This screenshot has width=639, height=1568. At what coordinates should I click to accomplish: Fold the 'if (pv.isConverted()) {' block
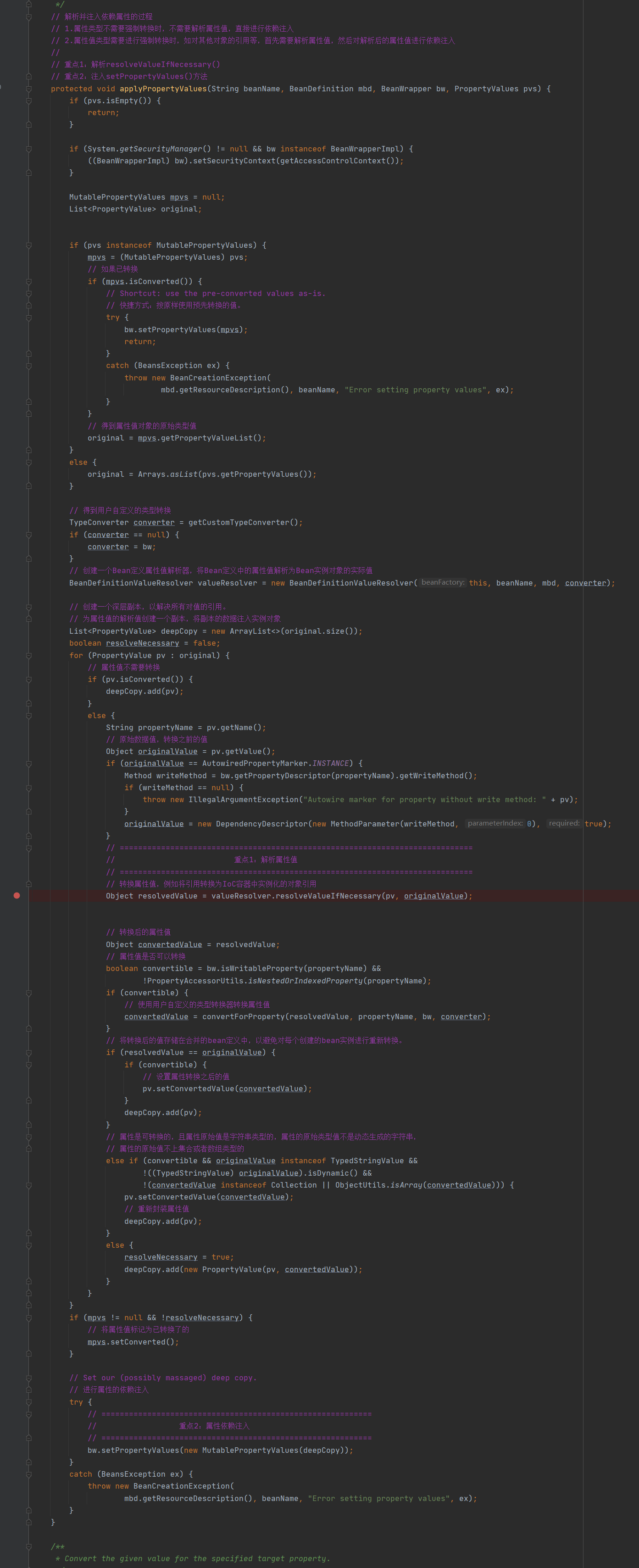click(28, 679)
